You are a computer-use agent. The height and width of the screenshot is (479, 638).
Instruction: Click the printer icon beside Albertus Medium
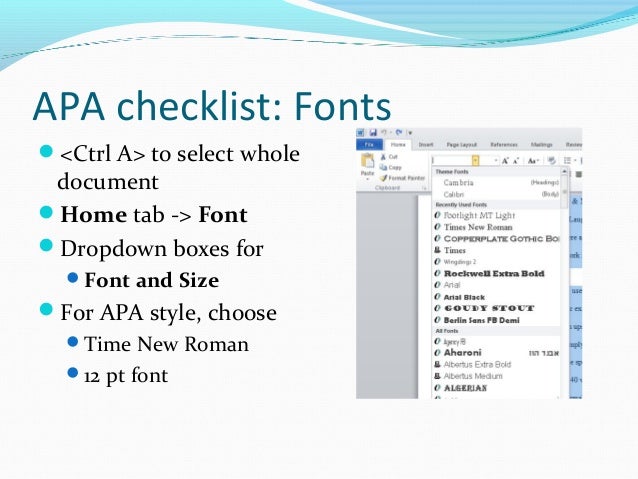pyautogui.click(x=437, y=376)
